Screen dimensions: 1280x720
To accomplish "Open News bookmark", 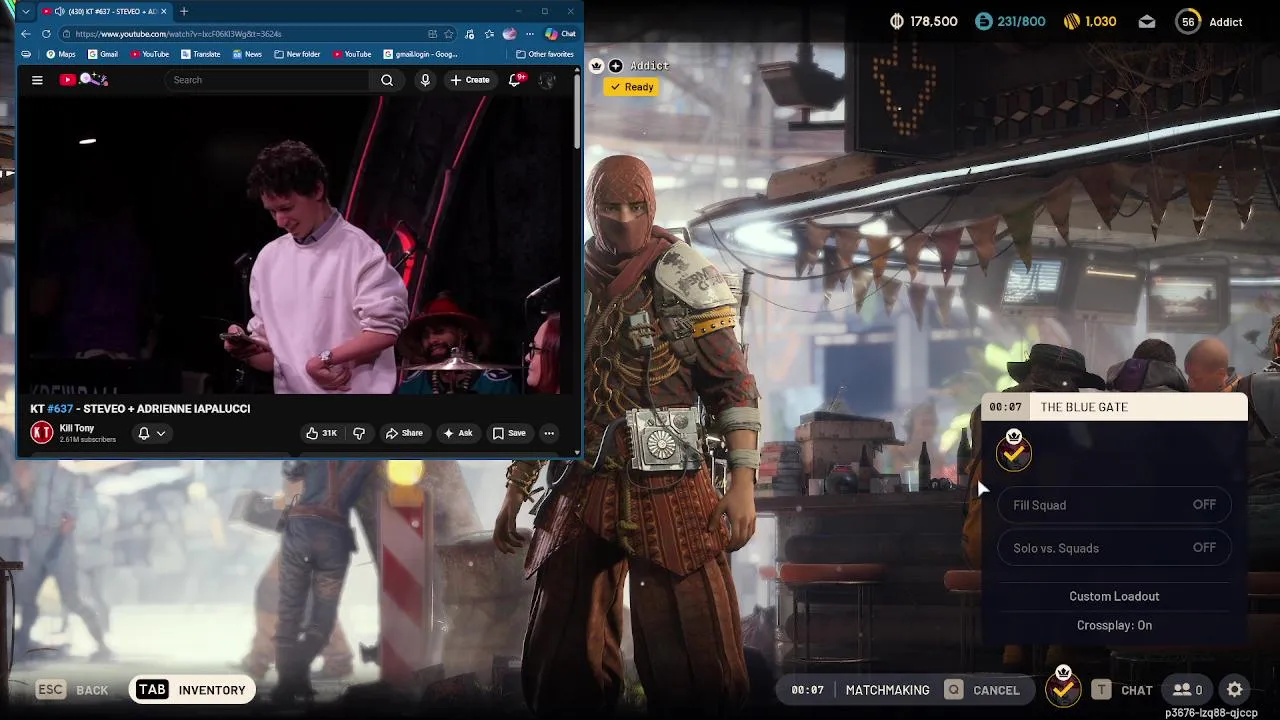I will click(247, 54).
